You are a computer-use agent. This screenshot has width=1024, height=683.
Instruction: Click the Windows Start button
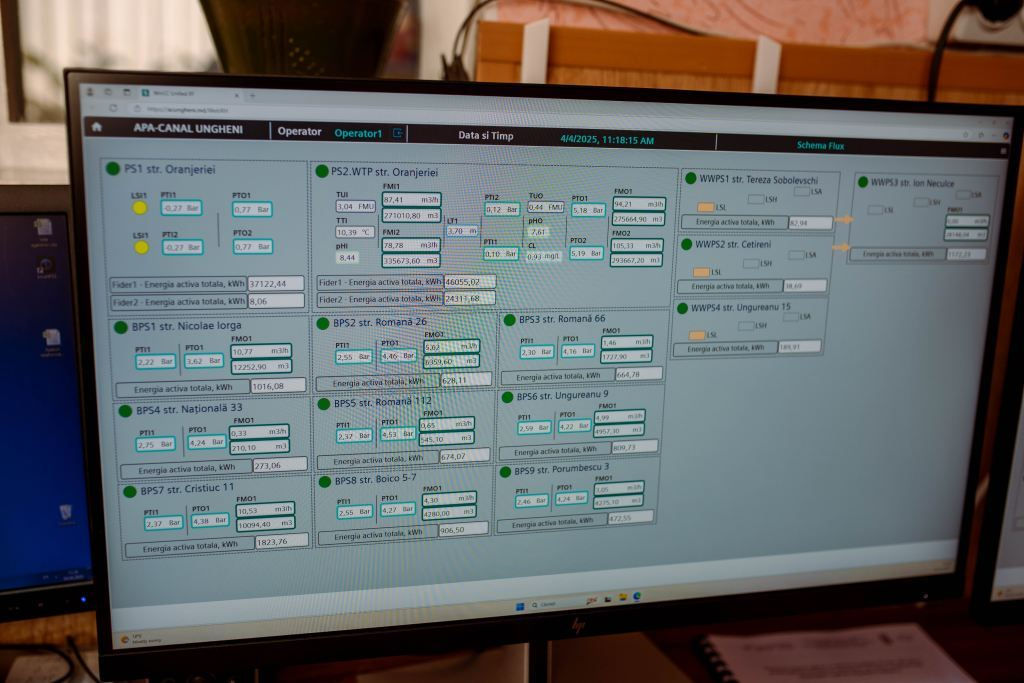click(520, 606)
